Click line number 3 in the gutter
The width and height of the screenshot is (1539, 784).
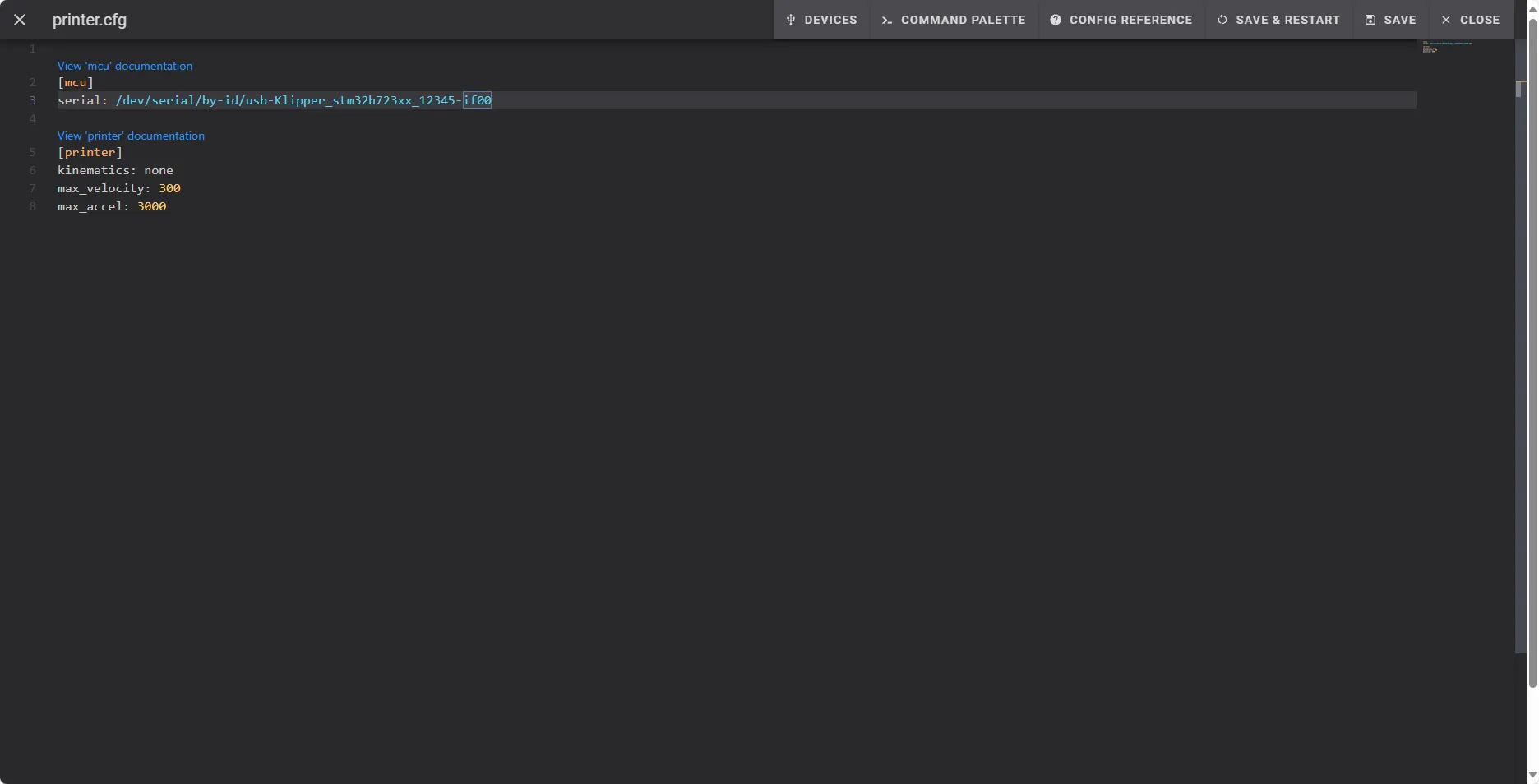click(33, 100)
